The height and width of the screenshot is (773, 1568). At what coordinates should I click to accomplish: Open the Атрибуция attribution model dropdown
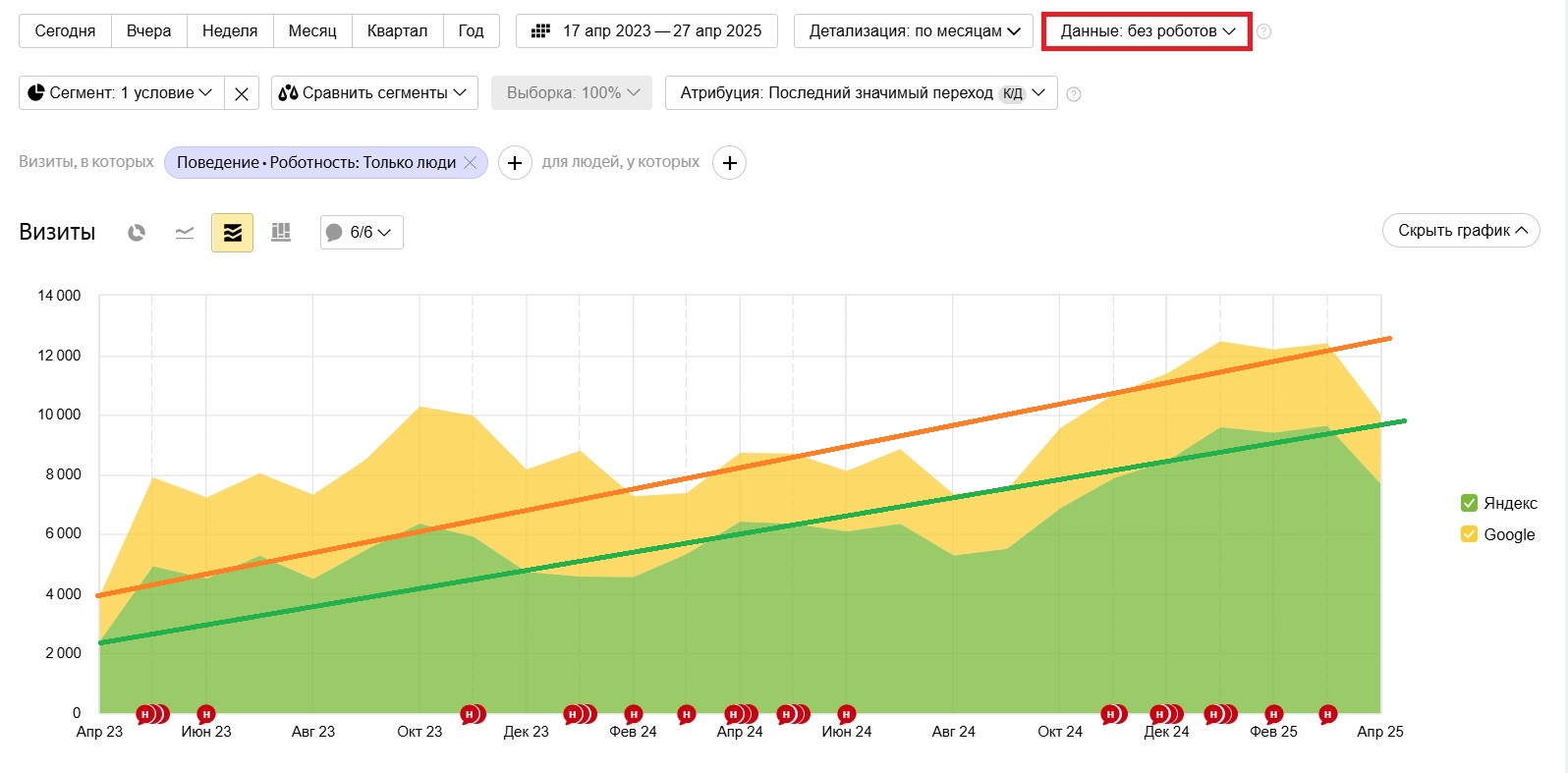(x=862, y=93)
